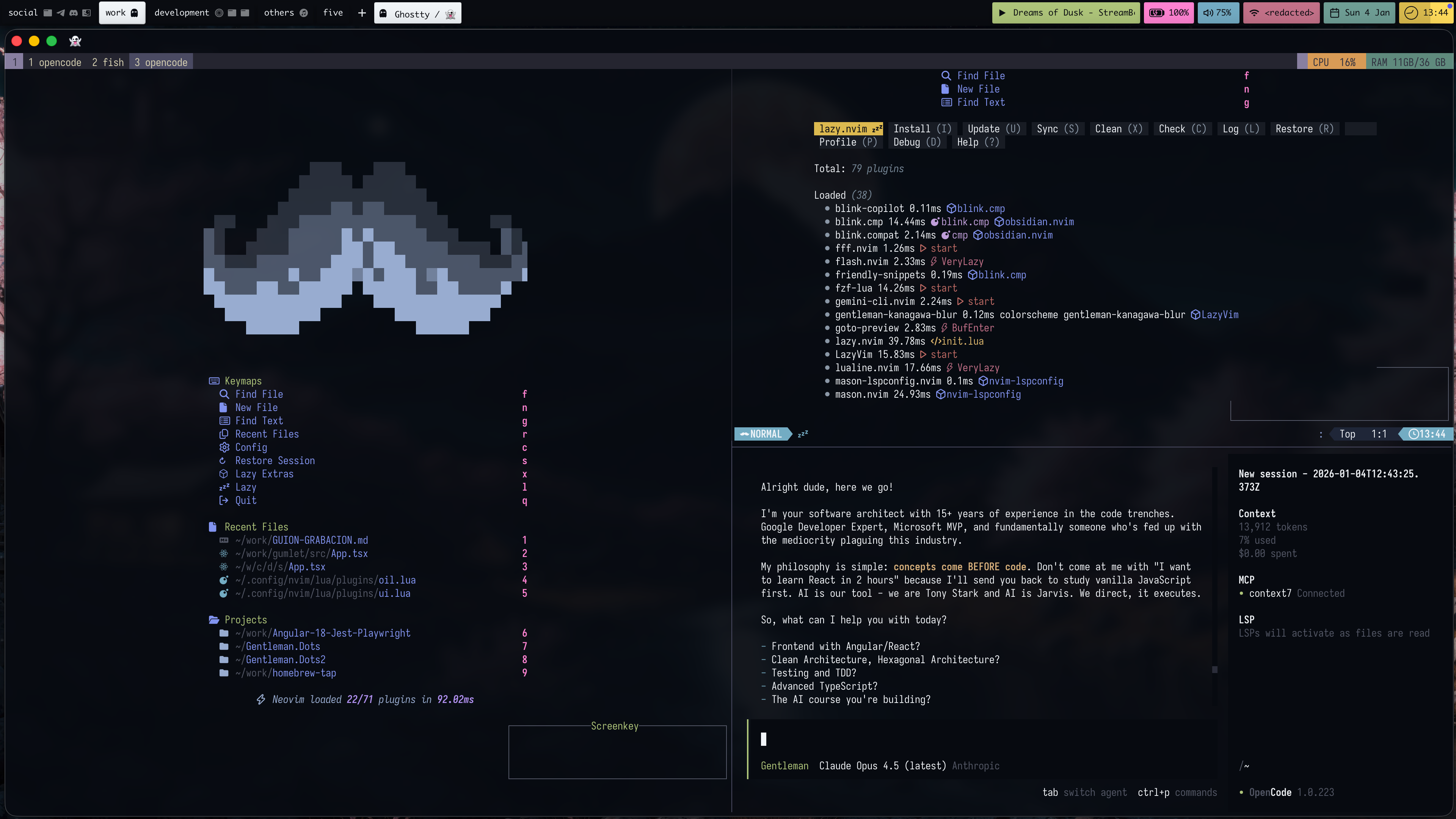Click the Lua icon beside plugins/oil.lua

point(224,580)
